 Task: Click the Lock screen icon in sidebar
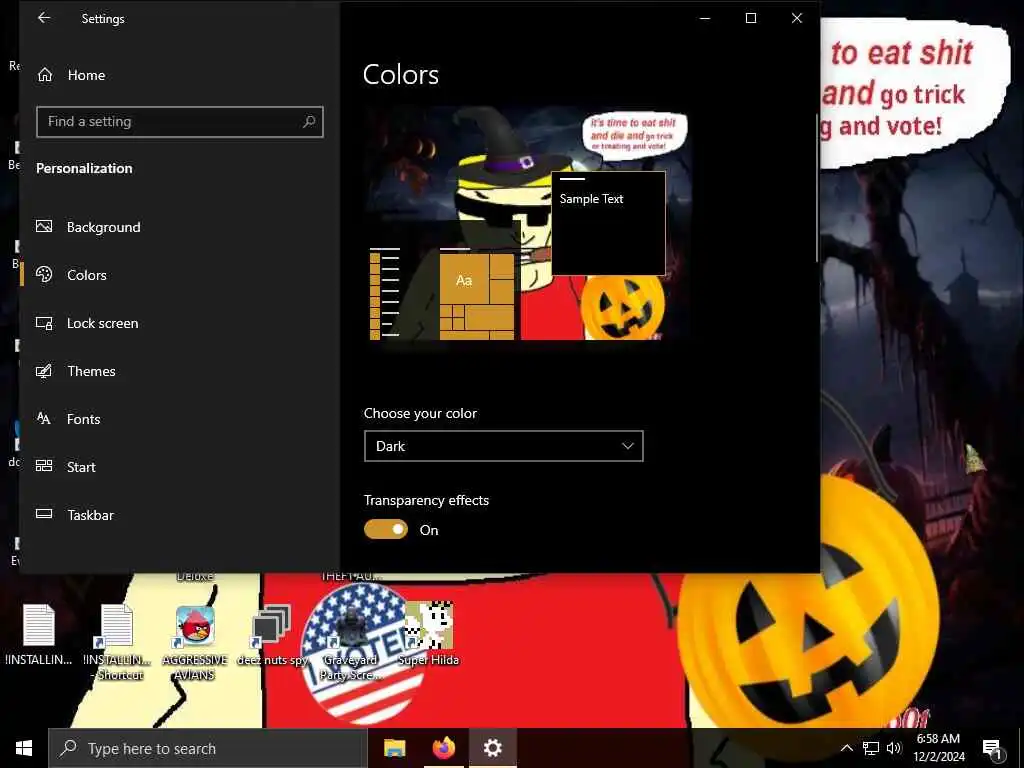(x=44, y=323)
